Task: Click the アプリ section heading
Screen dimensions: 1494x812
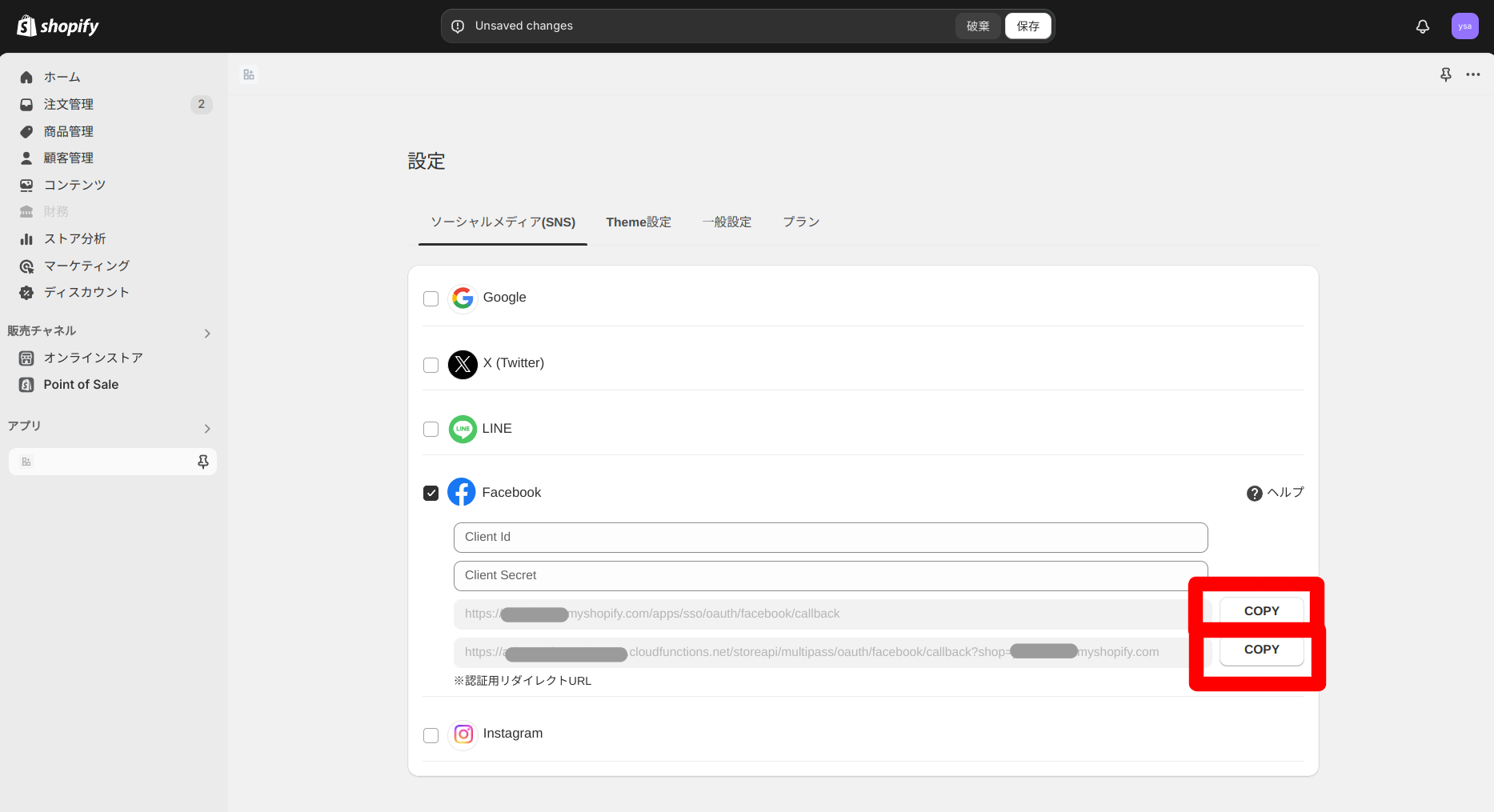Action: [24, 426]
